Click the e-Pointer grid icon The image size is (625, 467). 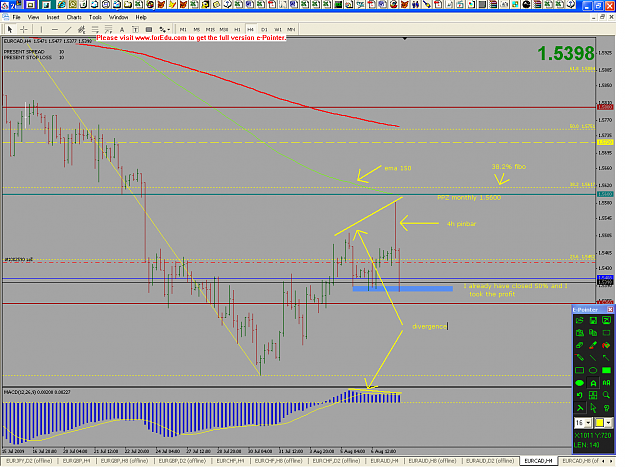593,395
